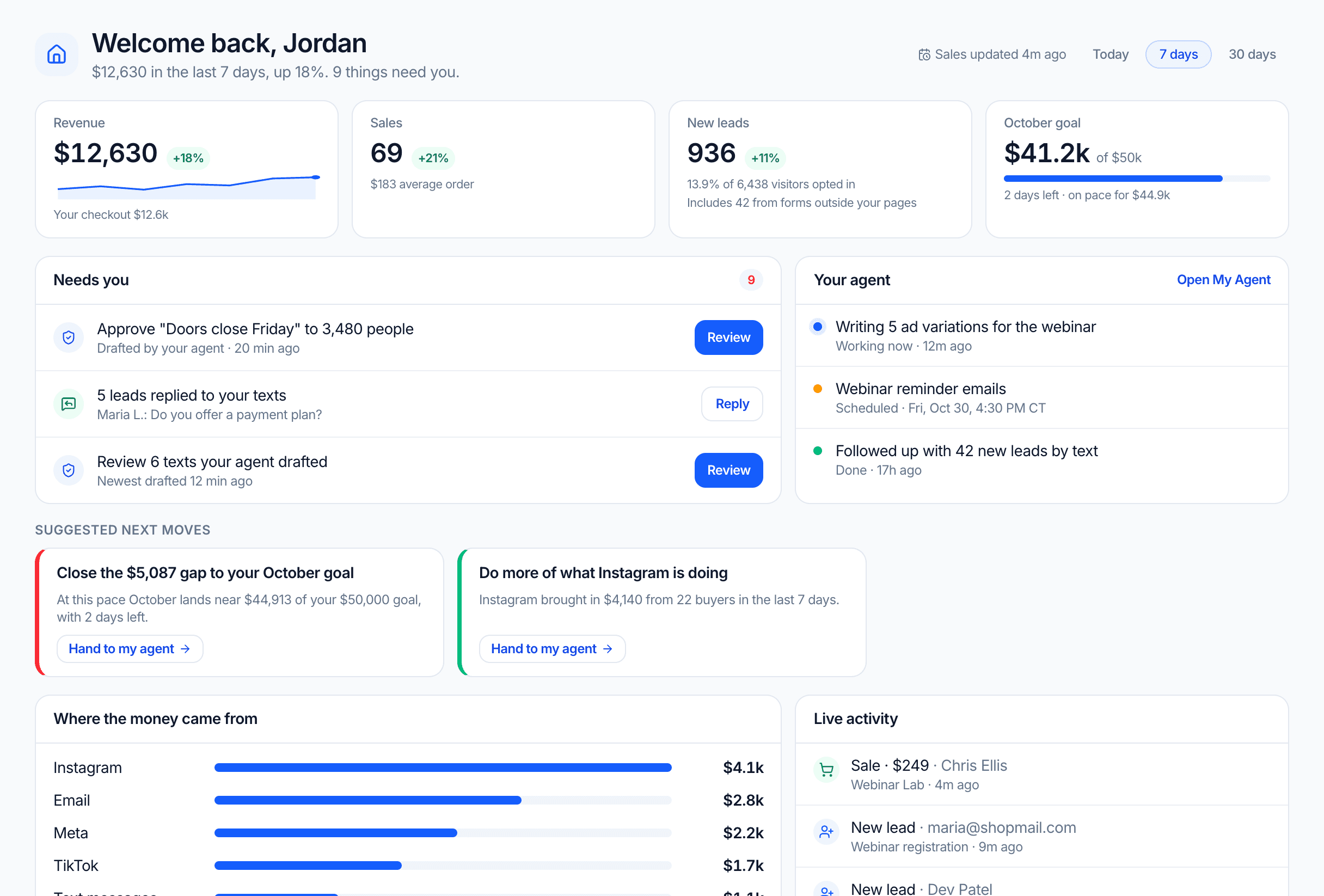Click 'Webinar reminder emails' agent item

click(x=921, y=389)
